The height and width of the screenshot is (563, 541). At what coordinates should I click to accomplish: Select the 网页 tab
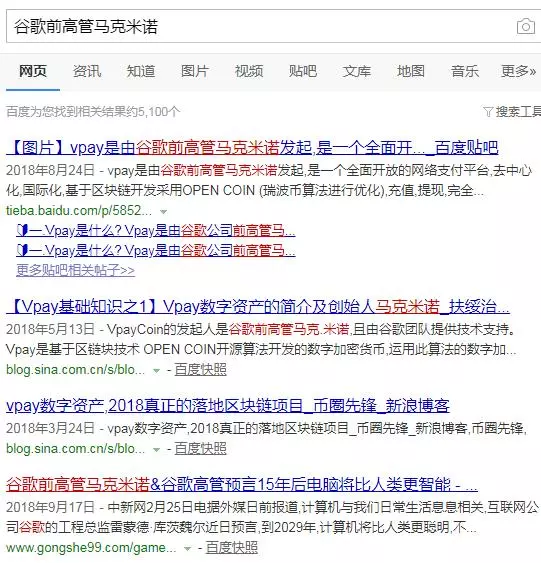[33, 71]
